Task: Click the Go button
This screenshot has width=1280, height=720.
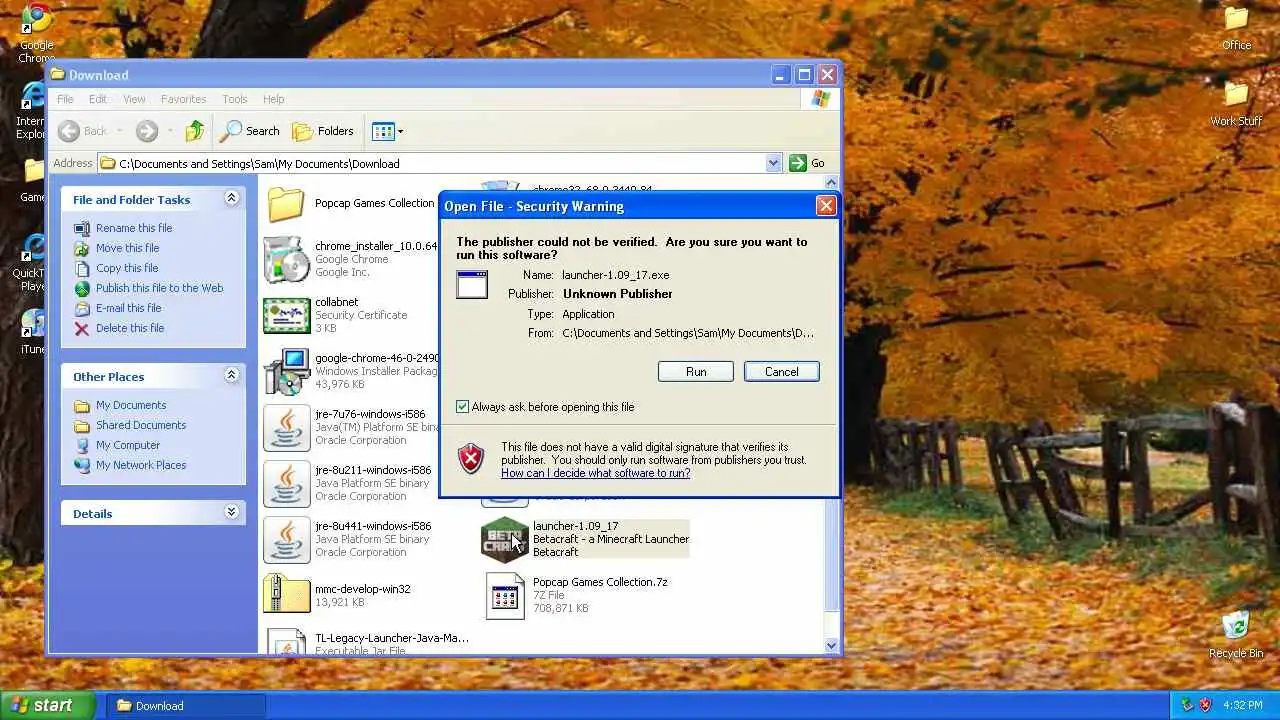Action: pos(808,163)
